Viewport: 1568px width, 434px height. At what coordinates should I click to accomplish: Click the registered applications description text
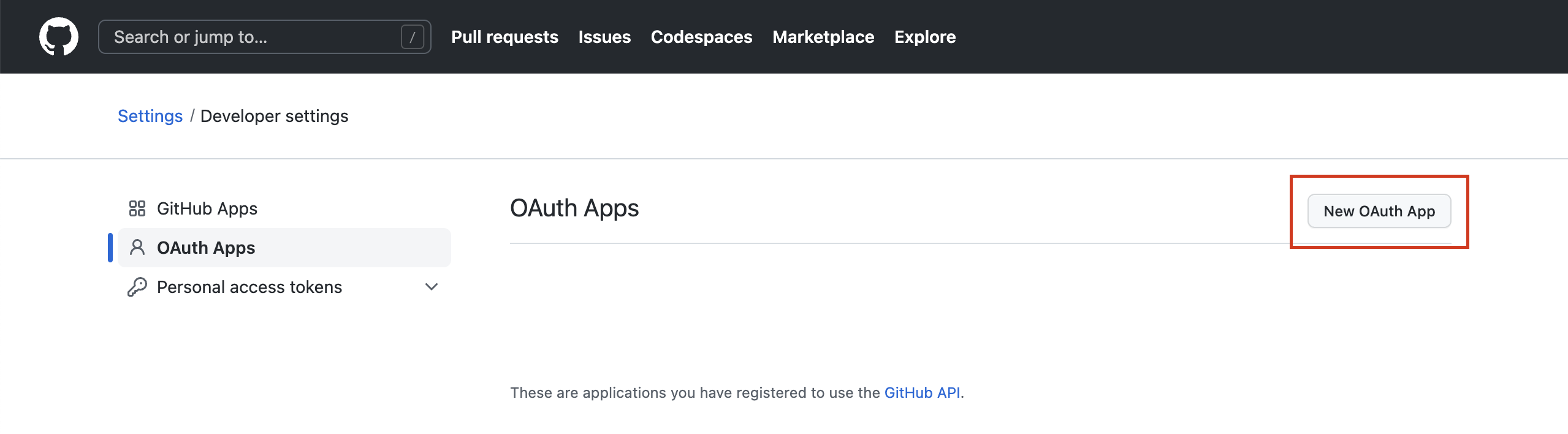click(x=737, y=392)
